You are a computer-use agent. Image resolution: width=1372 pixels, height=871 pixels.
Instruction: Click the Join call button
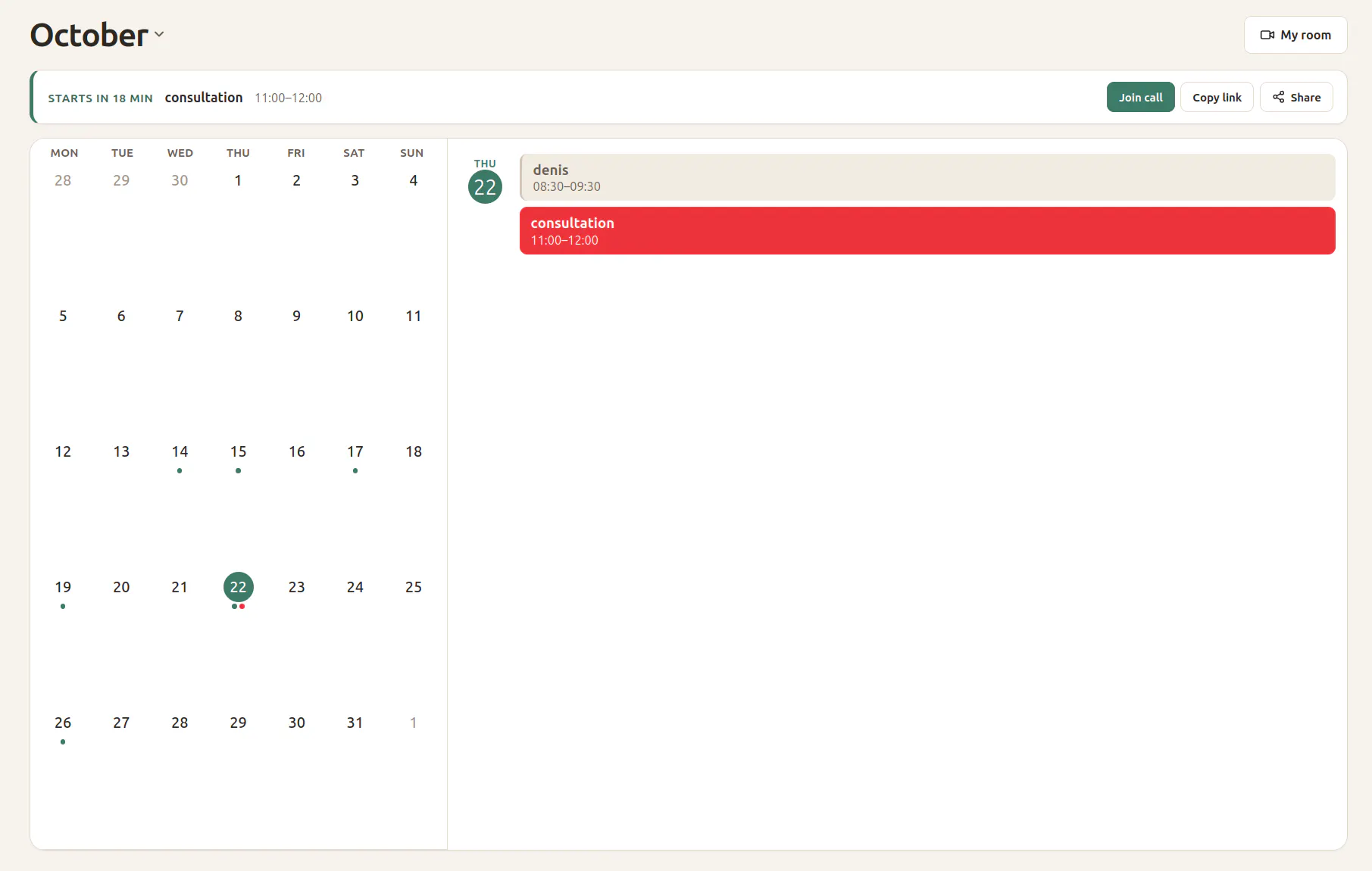click(x=1140, y=97)
